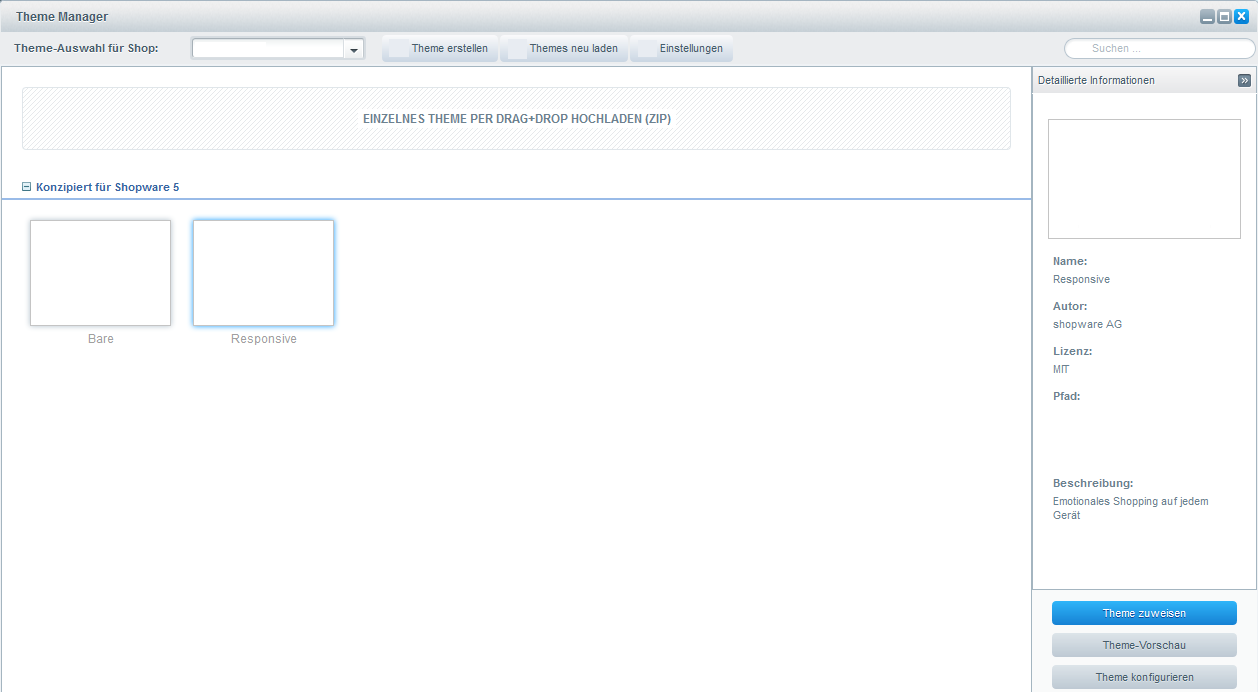Viewport: 1258px width, 692px height.
Task: Select the Bare theme thumbnail
Action: (101, 273)
